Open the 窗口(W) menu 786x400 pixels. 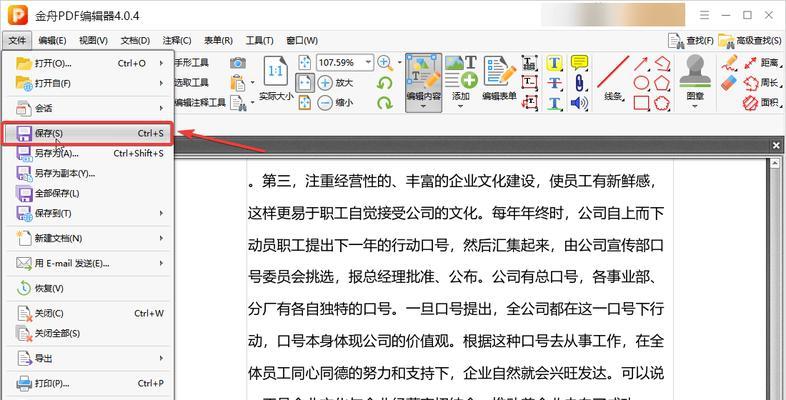tap(302, 41)
